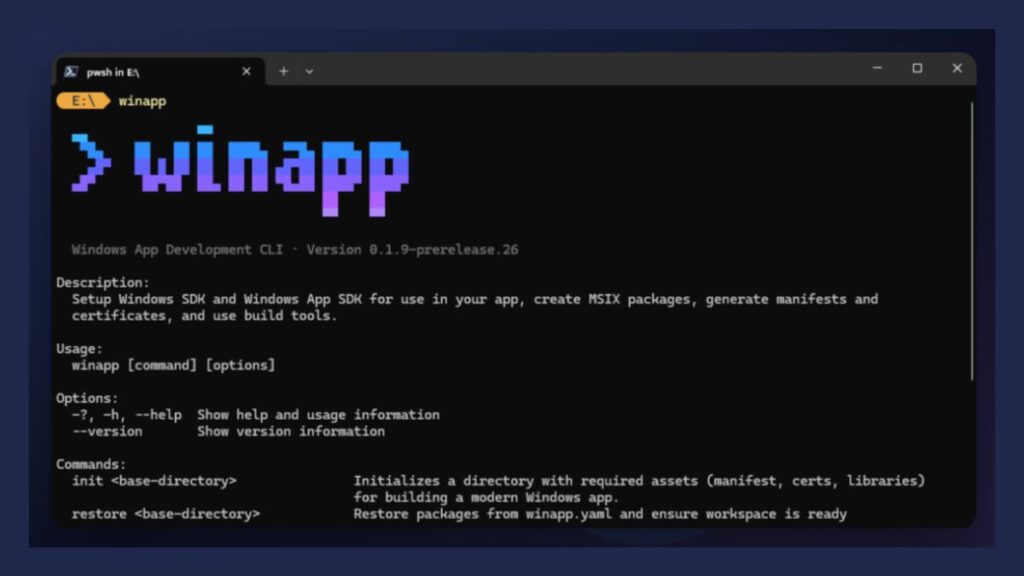Click the Usage: winapp [command] [options] line
Image resolution: width=1024 pixels, height=576 pixels.
click(172, 365)
